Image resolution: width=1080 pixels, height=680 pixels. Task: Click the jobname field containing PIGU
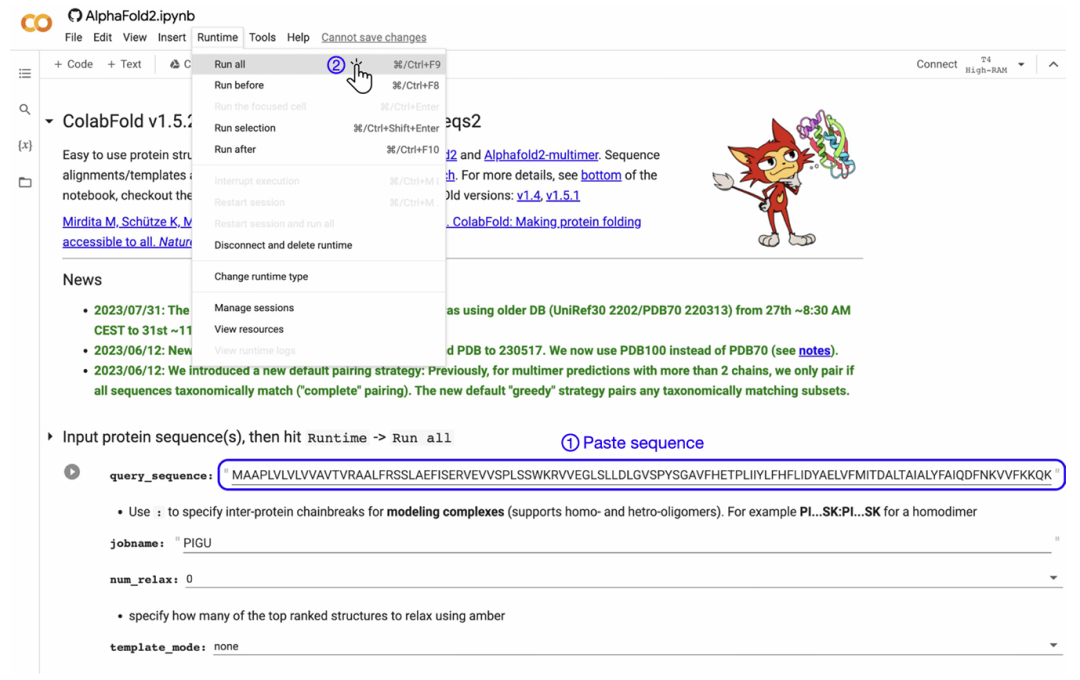point(616,543)
